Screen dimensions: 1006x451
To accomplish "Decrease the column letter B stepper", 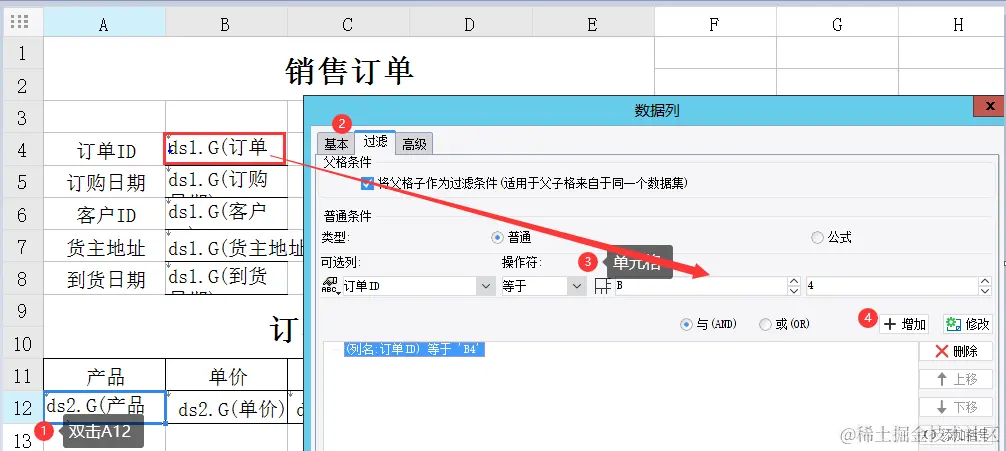I will pos(794,291).
